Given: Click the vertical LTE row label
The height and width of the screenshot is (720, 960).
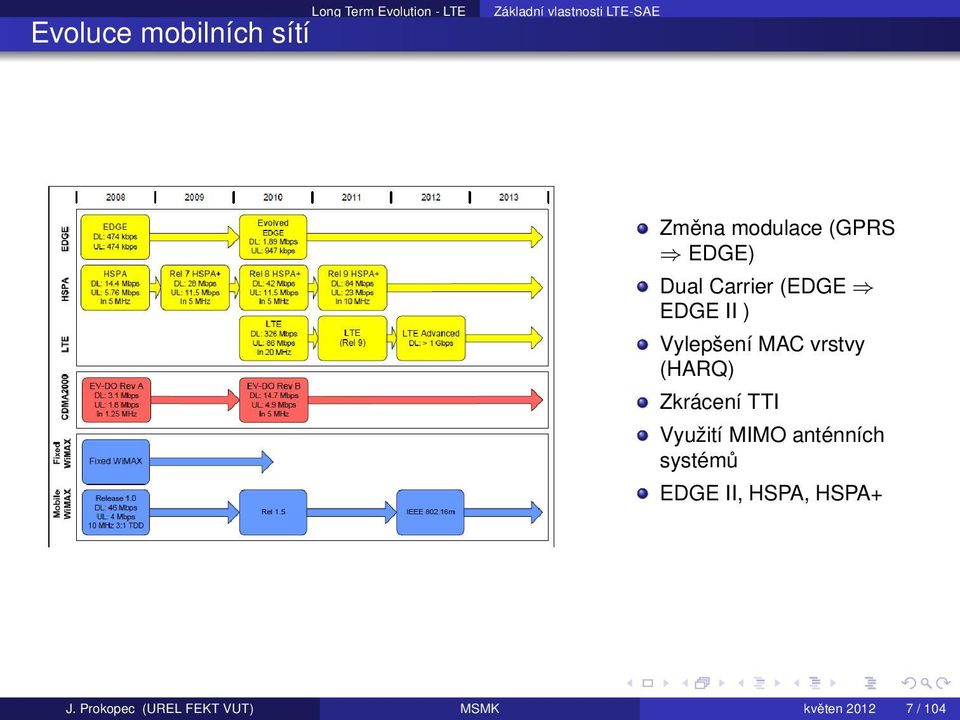Looking at the screenshot, I should pos(65,343).
